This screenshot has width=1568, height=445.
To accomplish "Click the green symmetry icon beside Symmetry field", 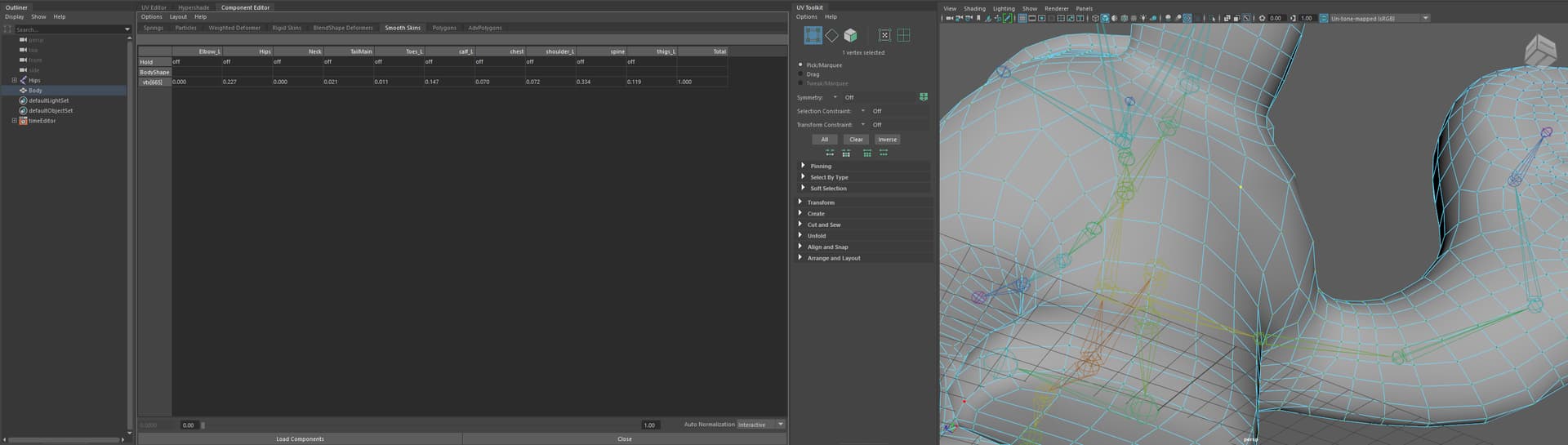I will coord(923,97).
